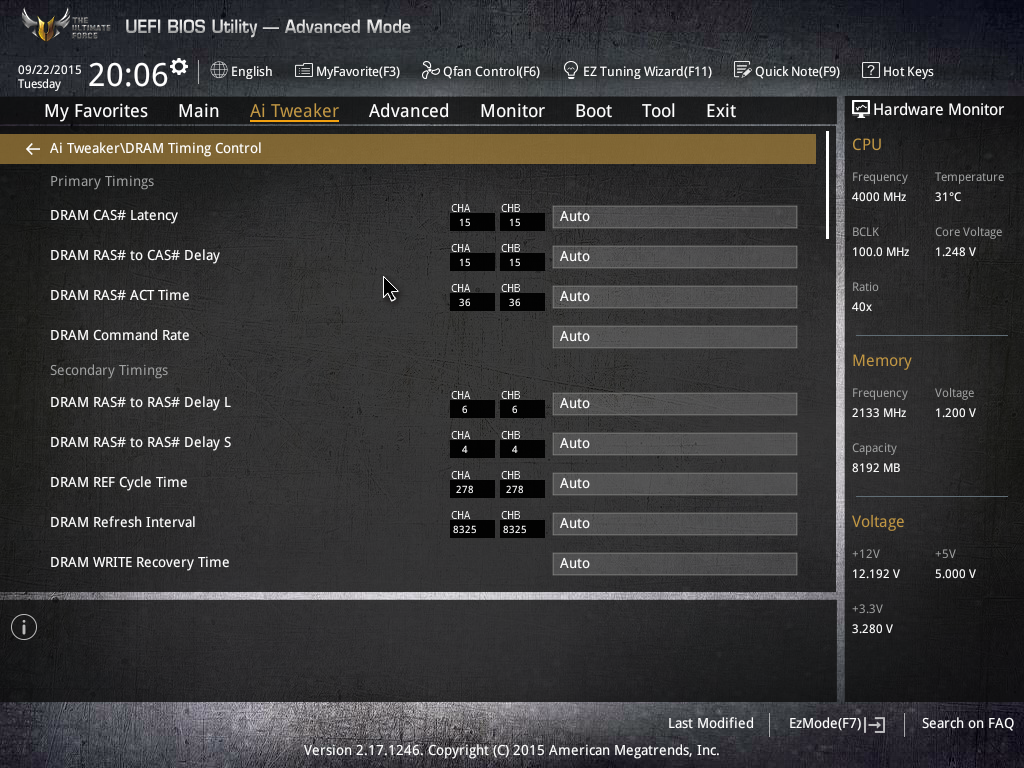Go to the Monitor tab
Viewport: 1024px width, 768px height.
tap(512, 110)
